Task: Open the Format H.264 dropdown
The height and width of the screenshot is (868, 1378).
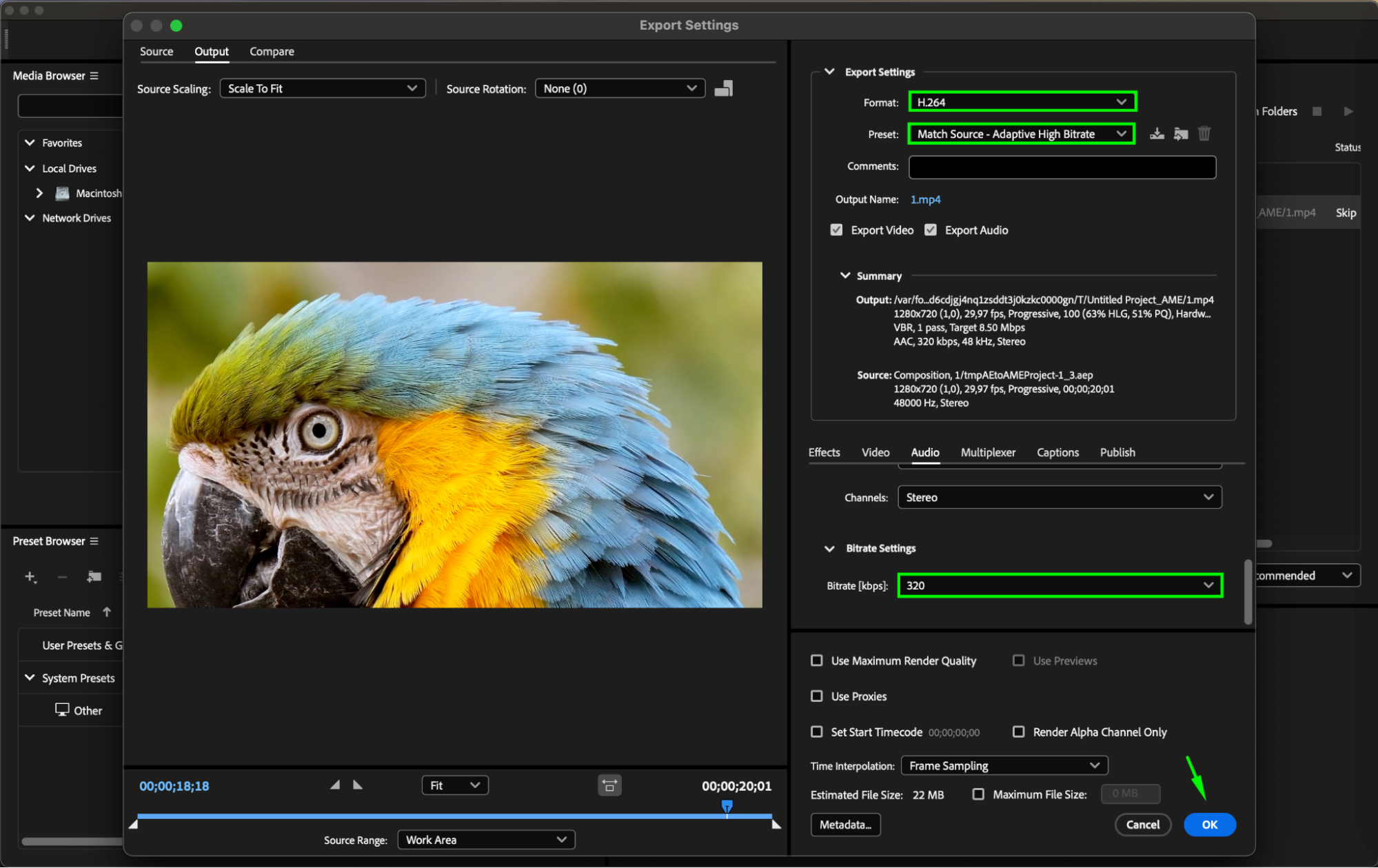Action: pos(1022,102)
